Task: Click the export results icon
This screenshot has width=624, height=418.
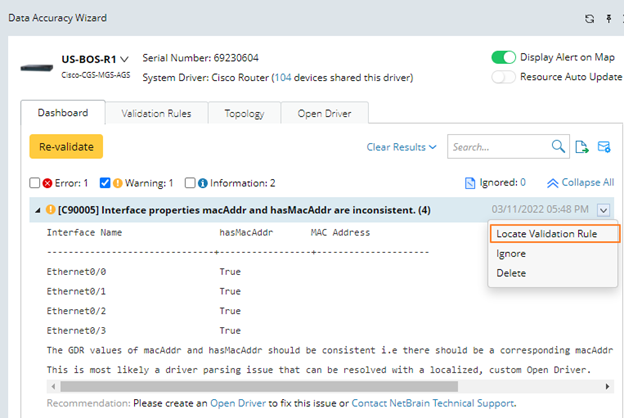Action: point(582,146)
